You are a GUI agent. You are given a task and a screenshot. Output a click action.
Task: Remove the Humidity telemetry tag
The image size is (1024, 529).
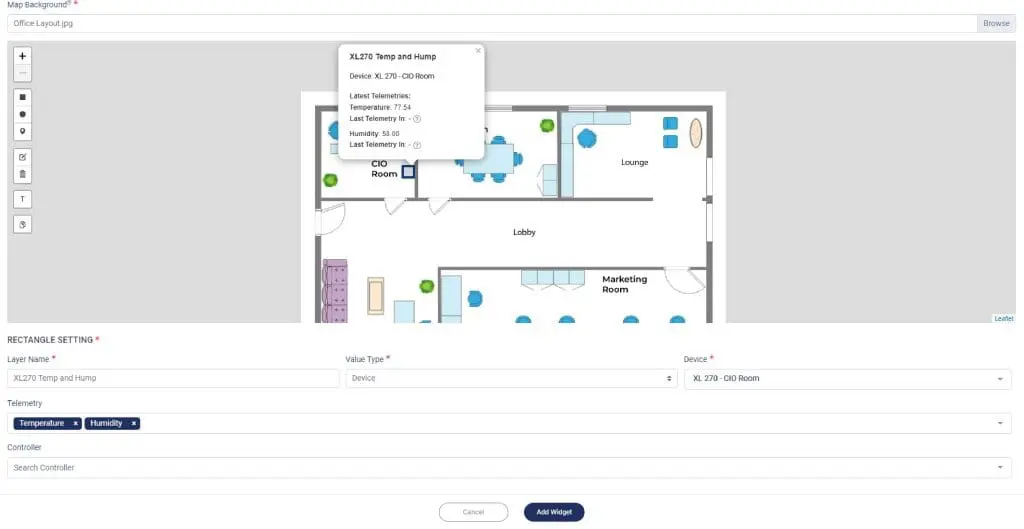click(x=134, y=424)
